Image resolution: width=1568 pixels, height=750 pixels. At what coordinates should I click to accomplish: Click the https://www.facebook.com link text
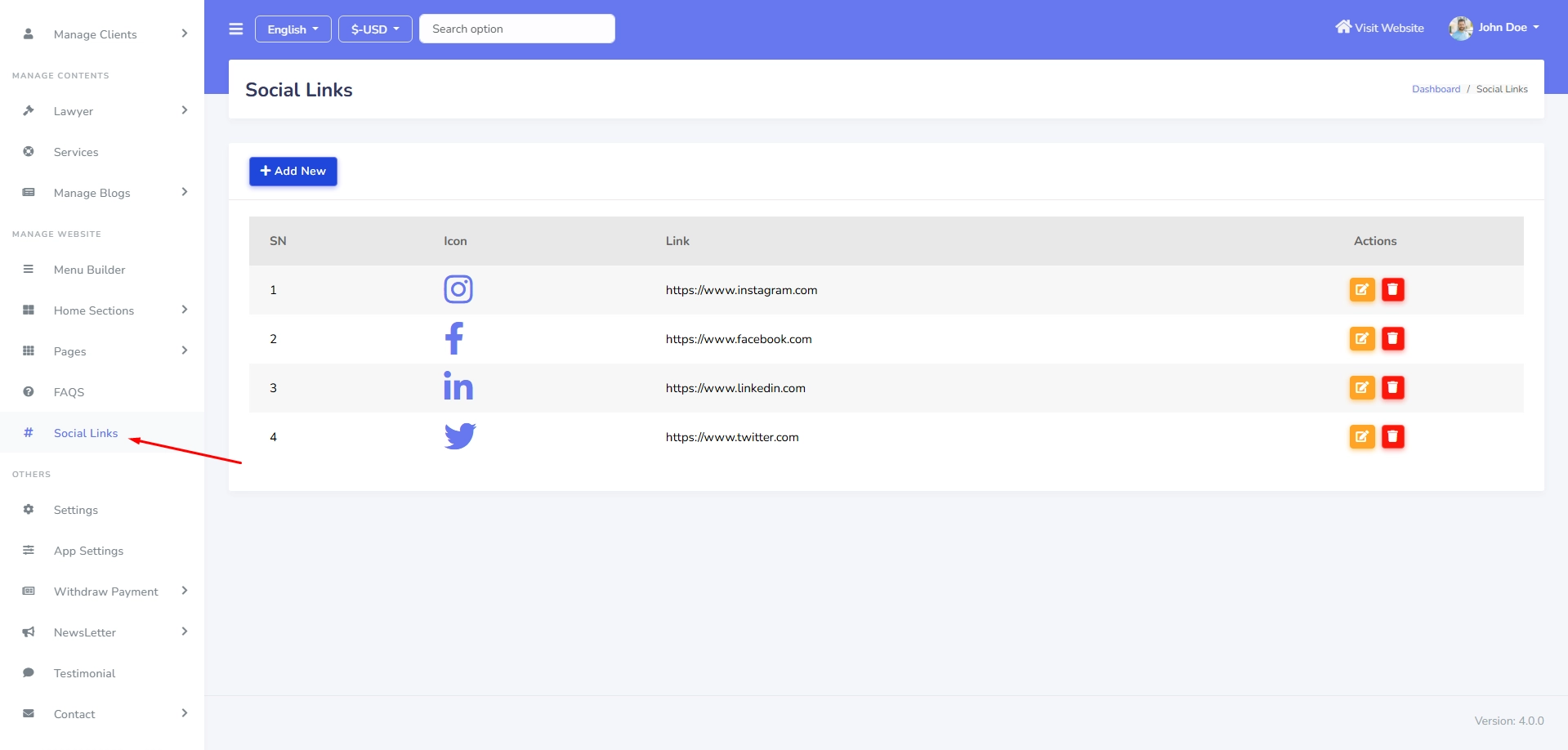point(739,339)
